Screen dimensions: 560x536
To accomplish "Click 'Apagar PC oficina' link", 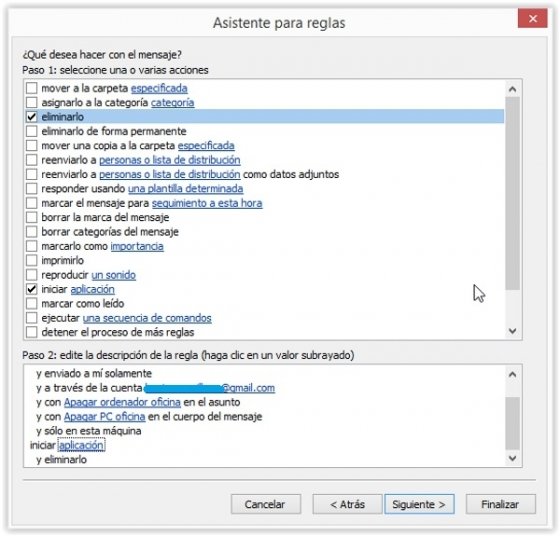I will pyautogui.click(x=104, y=416).
